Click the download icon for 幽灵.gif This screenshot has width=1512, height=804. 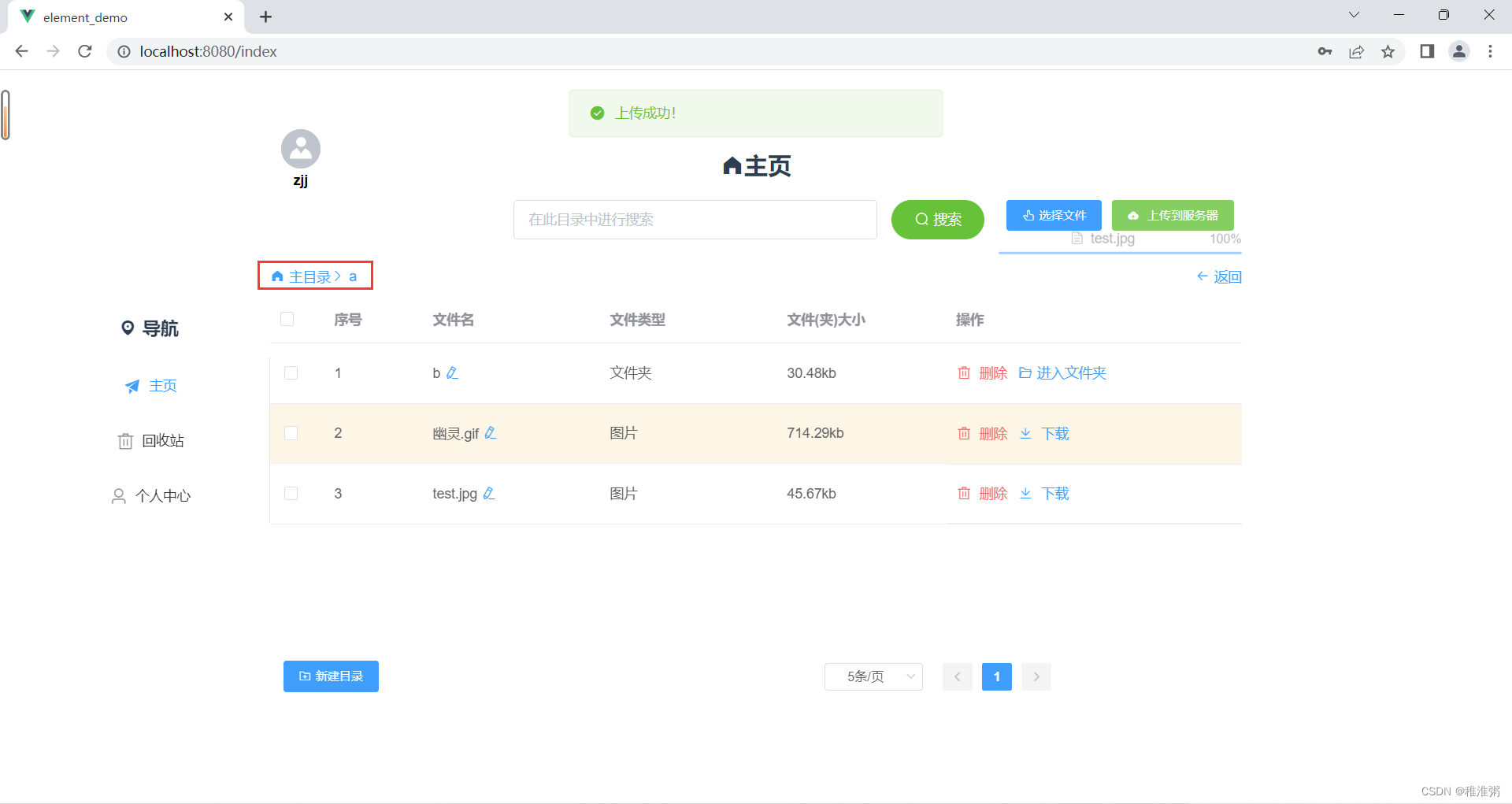click(1025, 433)
